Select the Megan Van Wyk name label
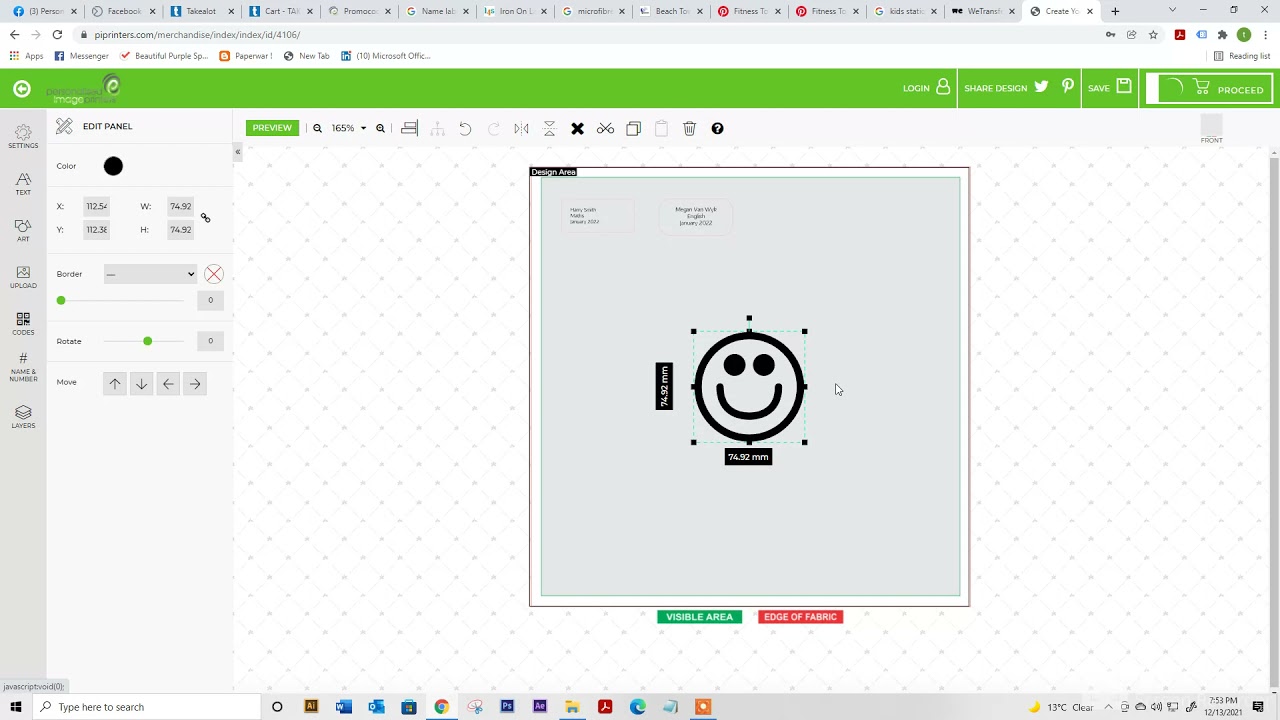1280x720 pixels. tap(696, 216)
